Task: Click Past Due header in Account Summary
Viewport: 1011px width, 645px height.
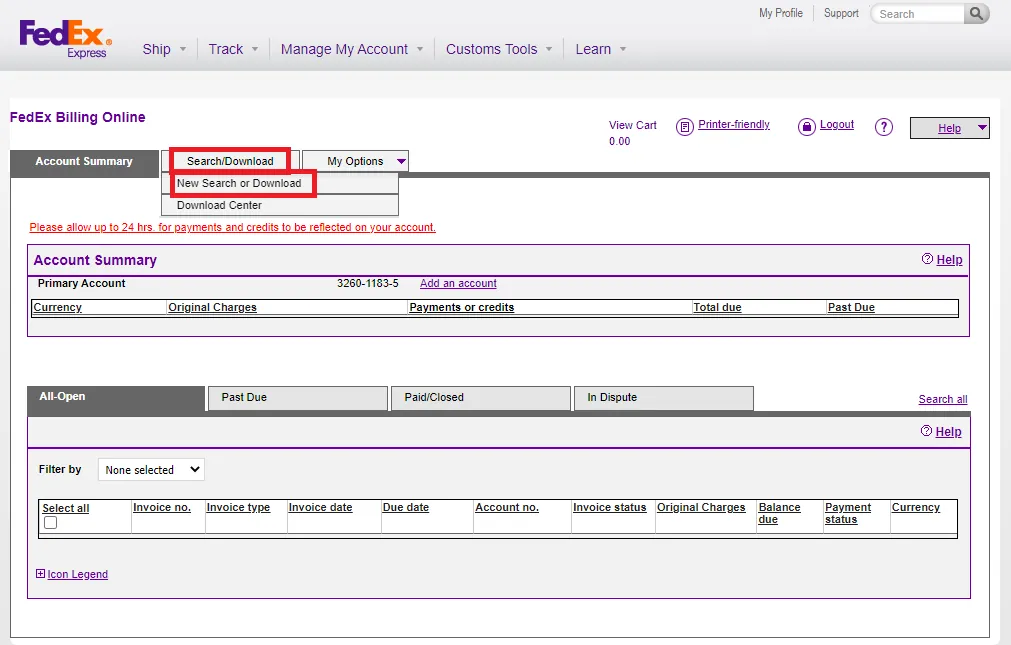Action: coord(851,308)
